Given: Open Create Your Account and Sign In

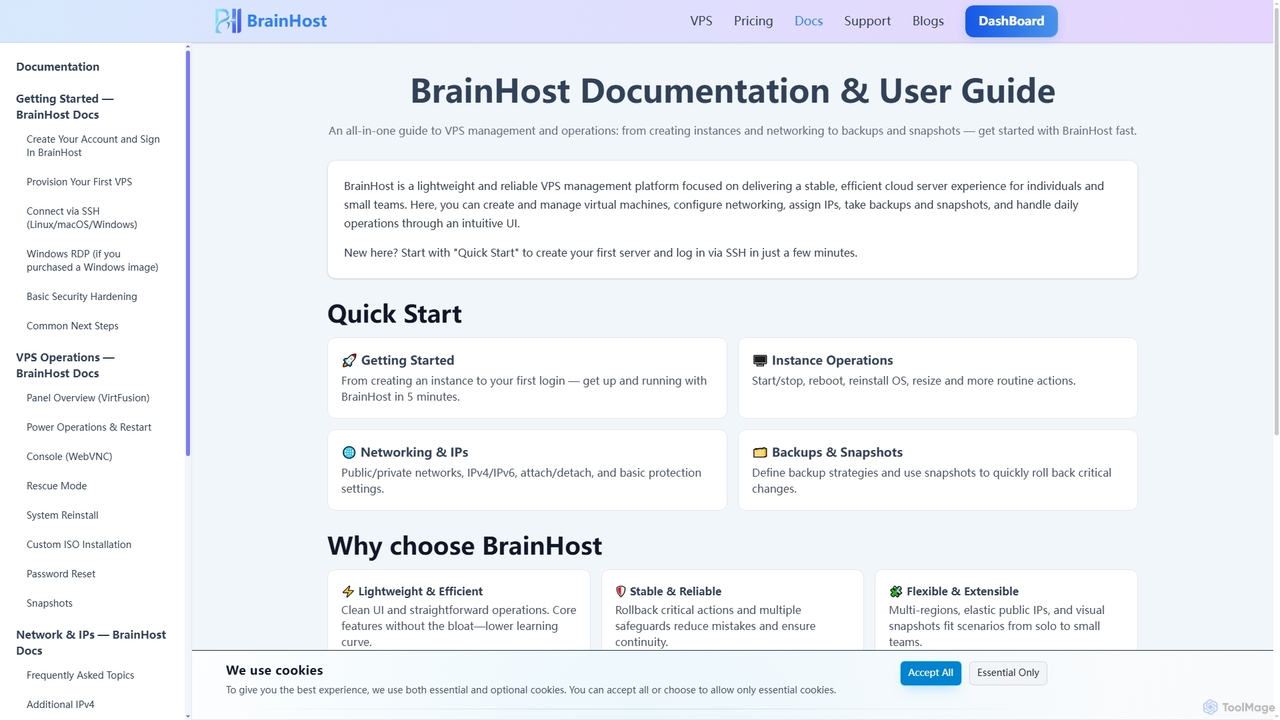Looking at the screenshot, I should tap(93, 146).
